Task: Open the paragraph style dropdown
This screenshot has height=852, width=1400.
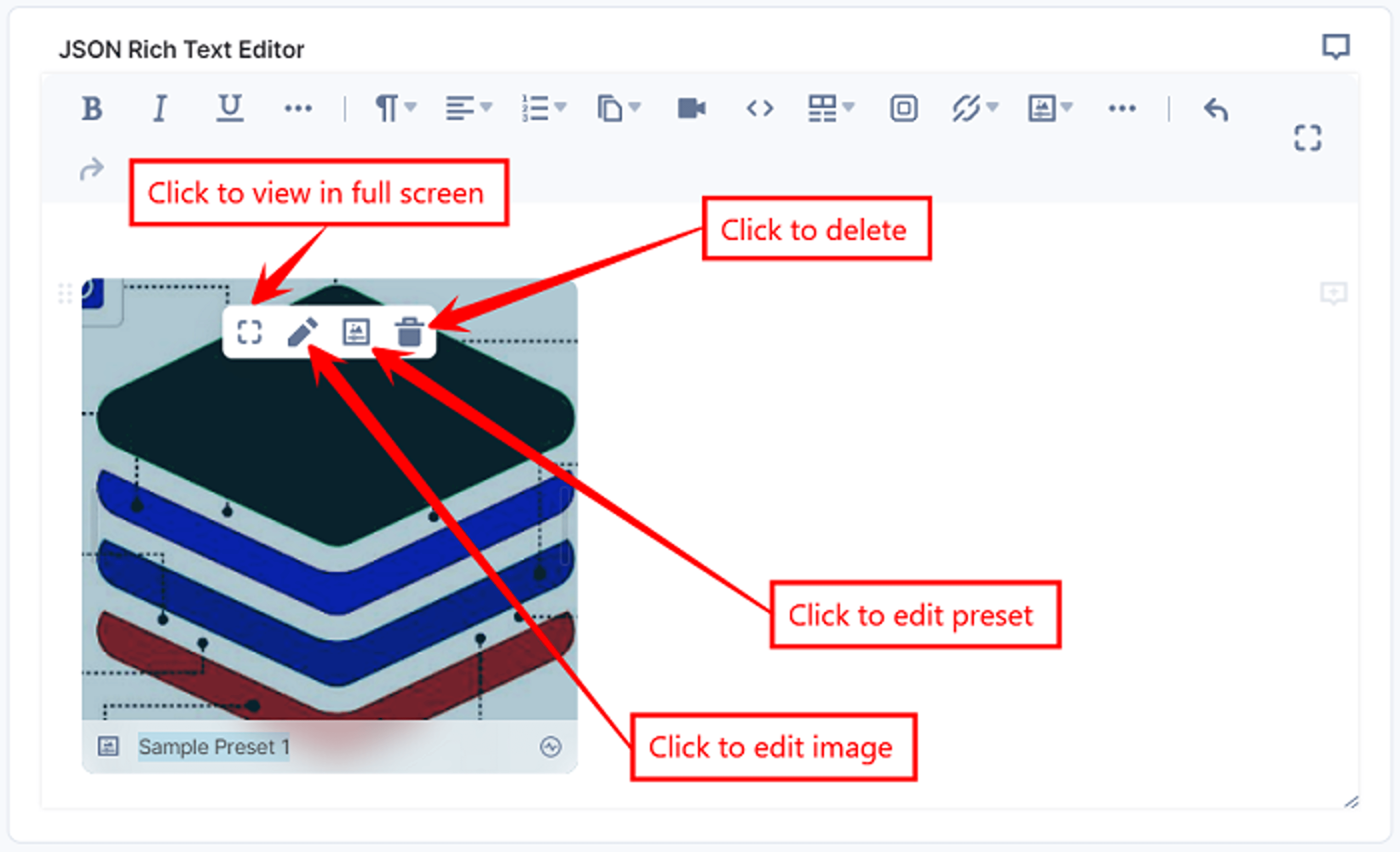Action: click(x=396, y=108)
